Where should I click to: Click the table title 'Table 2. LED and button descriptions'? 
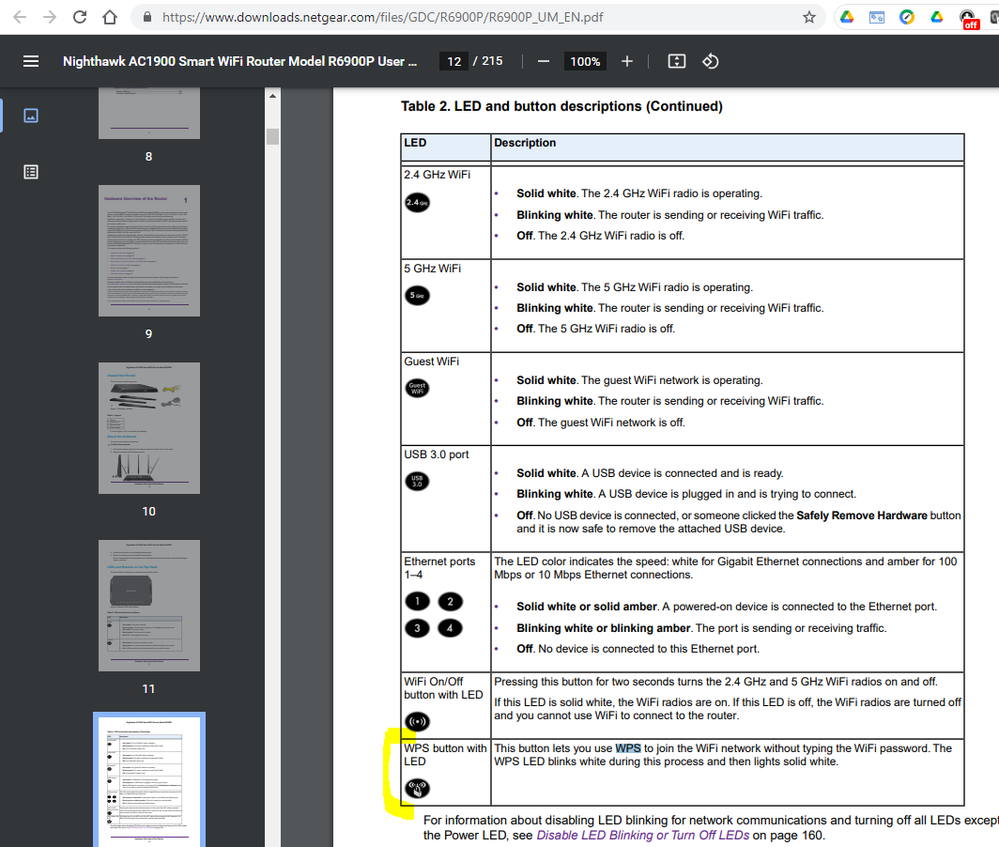pyautogui.click(x=561, y=106)
